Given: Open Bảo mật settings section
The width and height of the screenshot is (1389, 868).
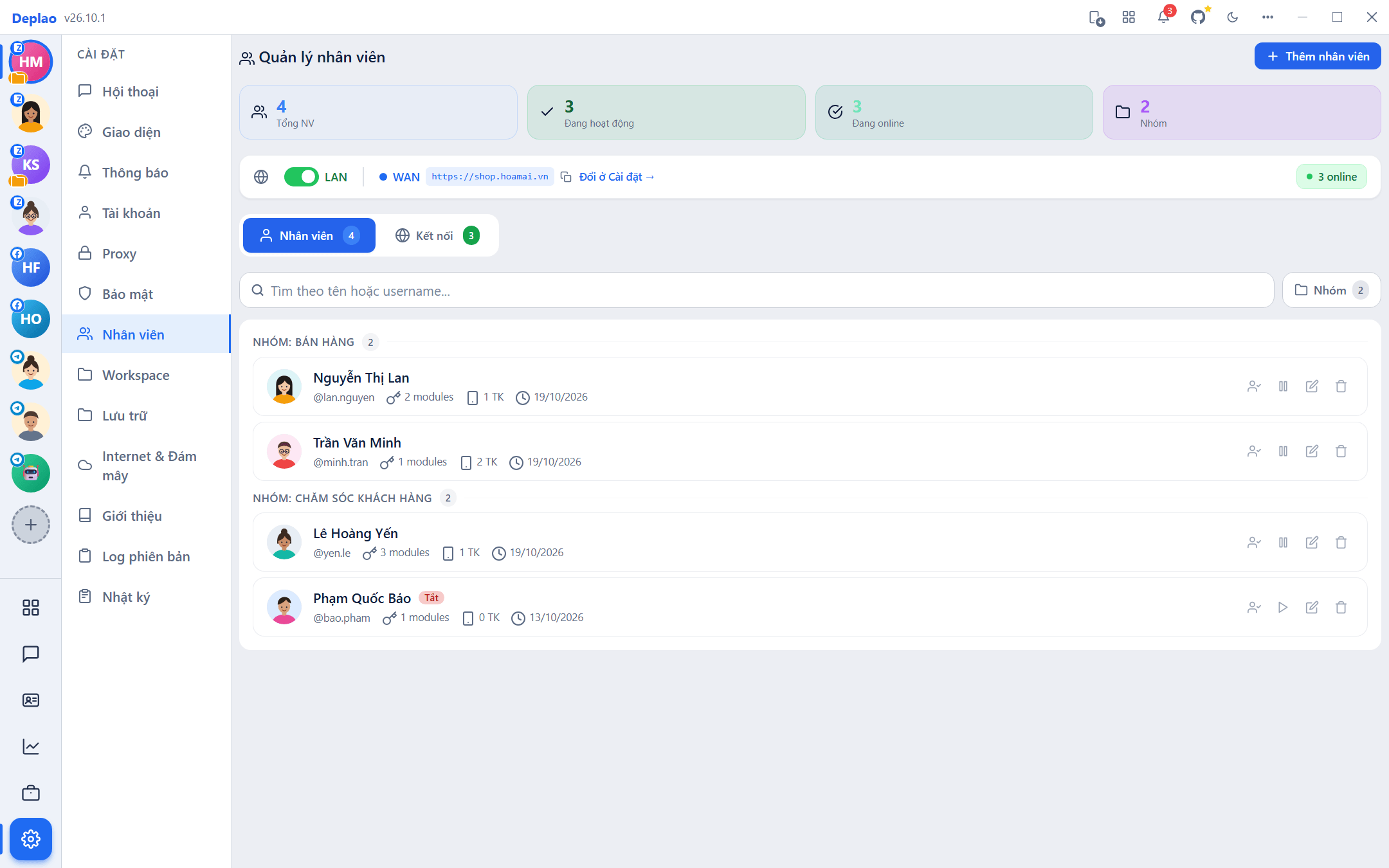Looking at the screenshot, I should 146,294.
